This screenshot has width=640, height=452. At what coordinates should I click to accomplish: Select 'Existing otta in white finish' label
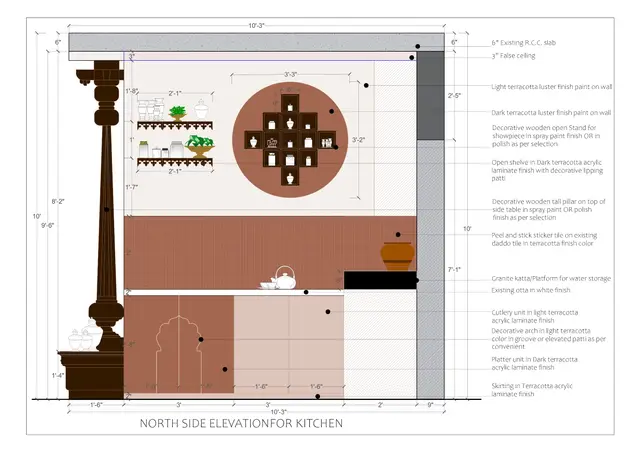pos(531,290)
